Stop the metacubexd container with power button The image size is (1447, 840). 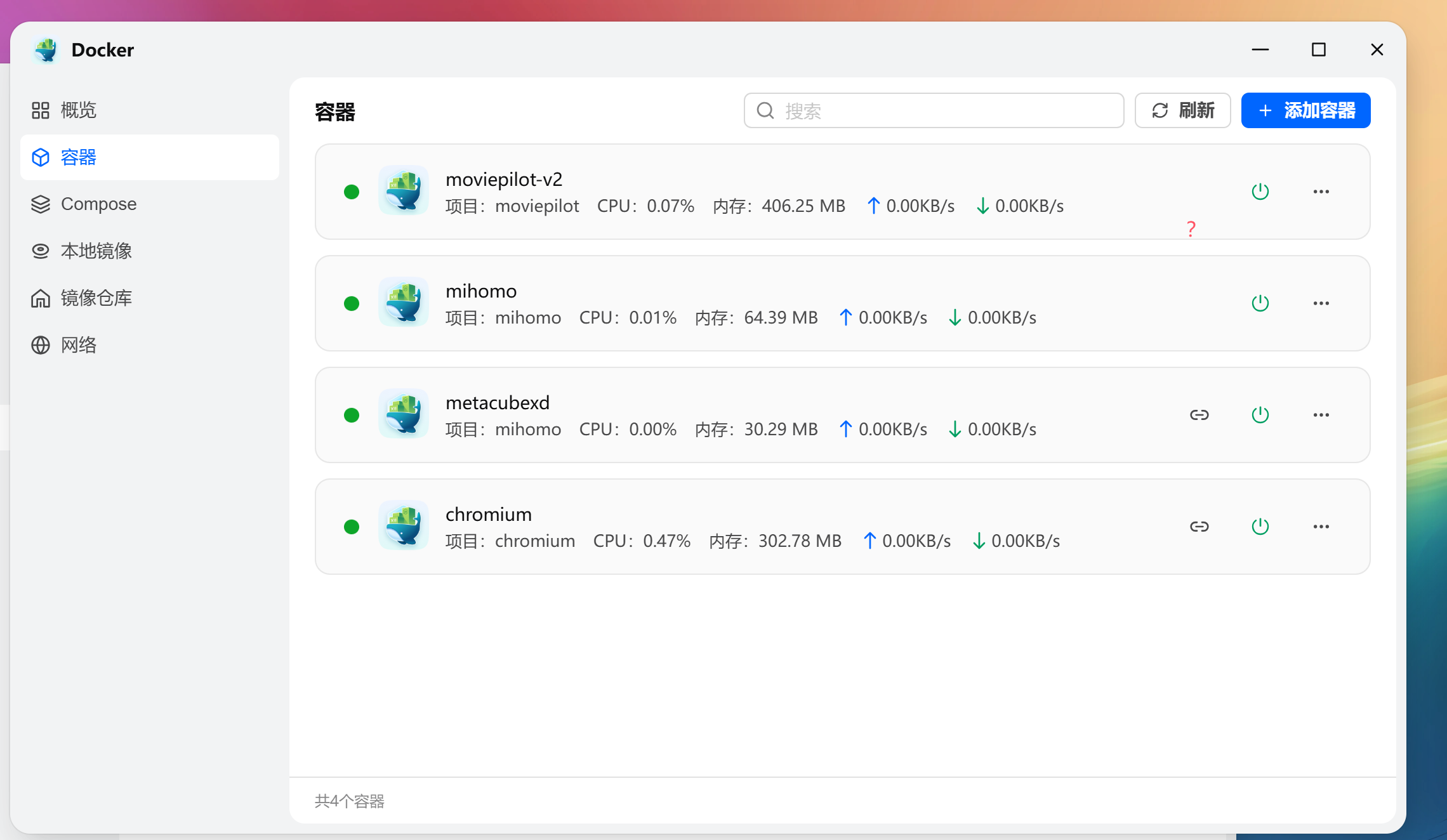coord(1260,415)
